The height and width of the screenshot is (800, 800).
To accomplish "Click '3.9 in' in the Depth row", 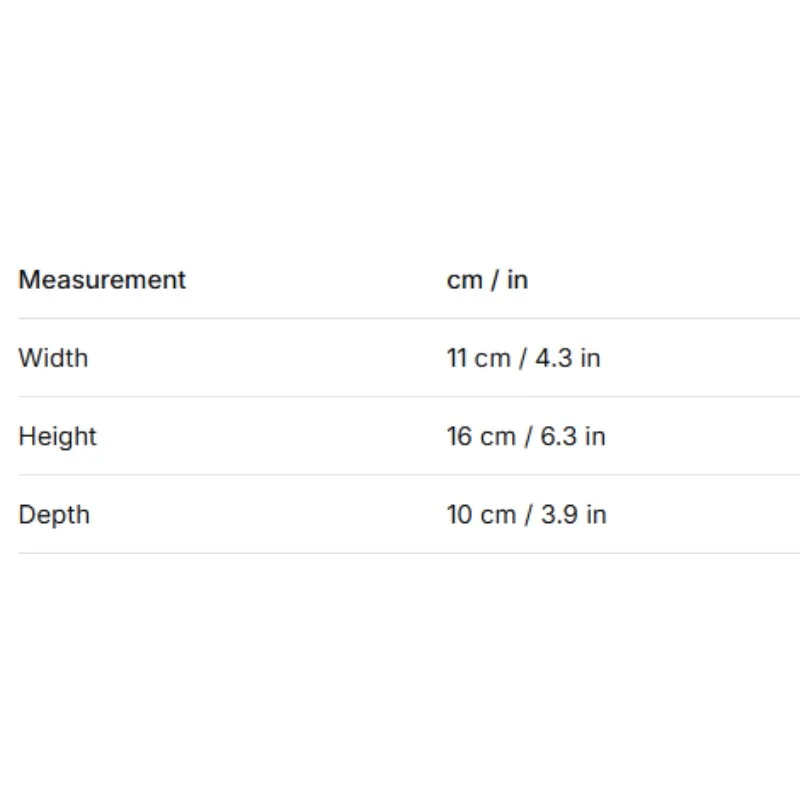I will click(x=573, y=514).
